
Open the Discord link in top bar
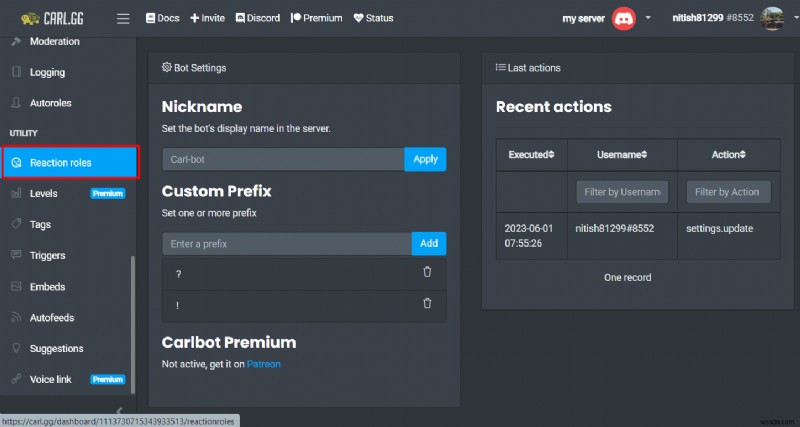pyautogui.click(x=258, y=18)
